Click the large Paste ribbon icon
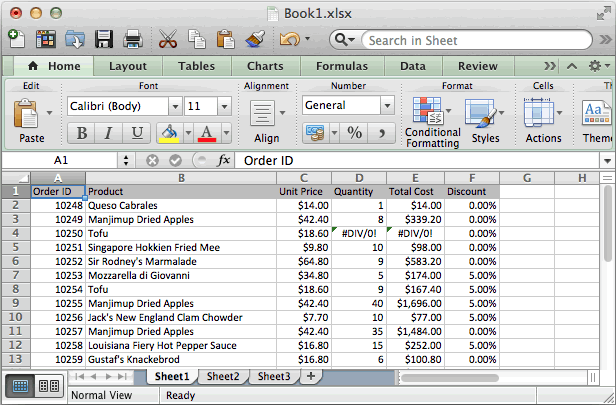Image resolution: width=616 pixels, height=405 pixels. pyautogui.click(x=26, y=114)
